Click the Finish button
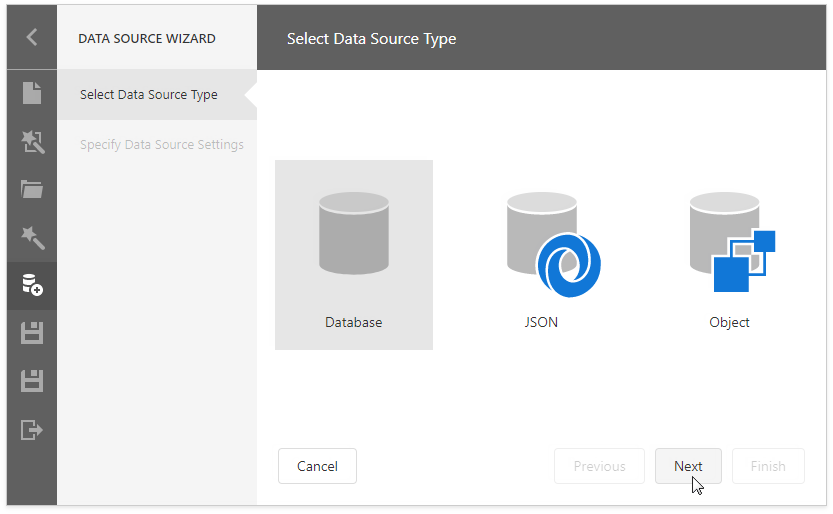This screenshot has width=833, height=514. tap(768, 466)
